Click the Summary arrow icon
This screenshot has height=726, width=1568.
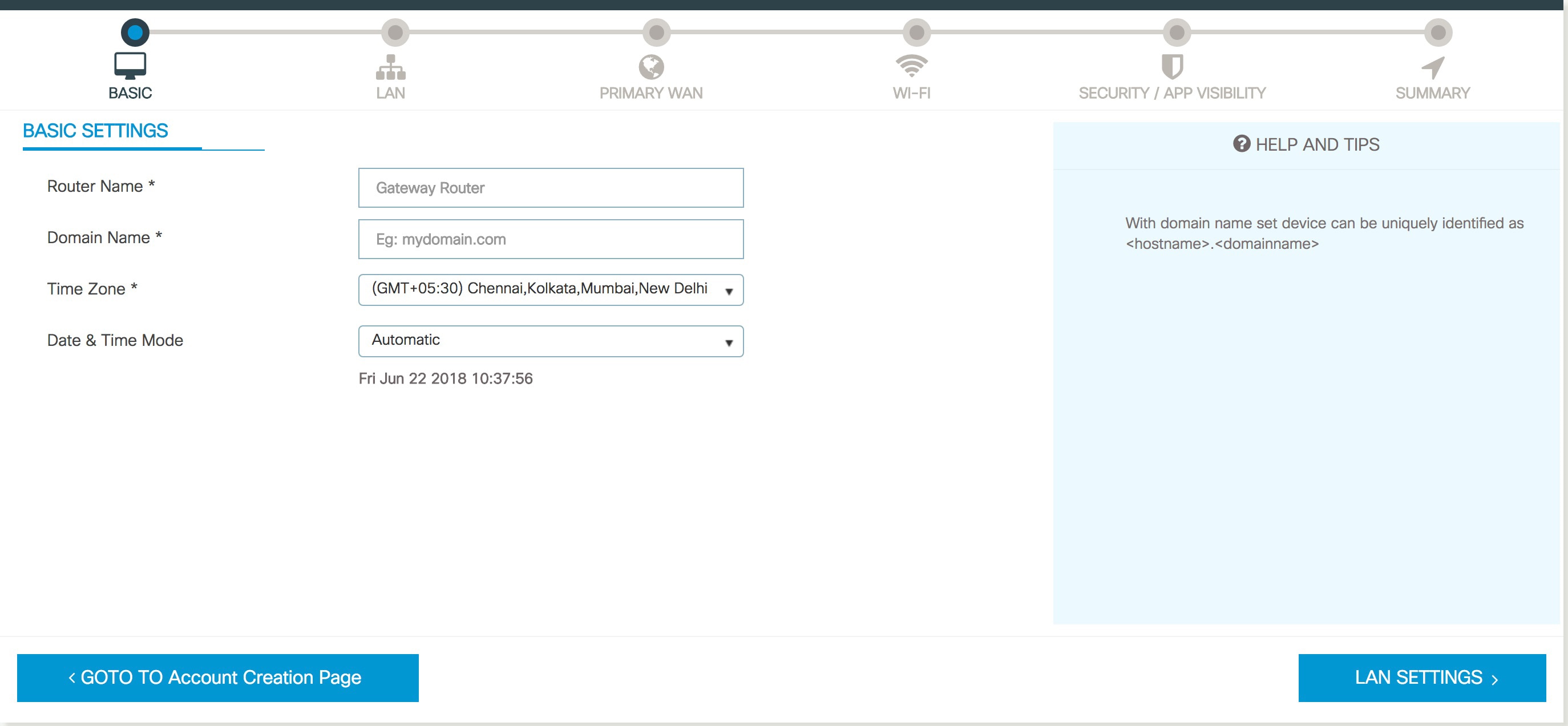tap(1432, 67)
